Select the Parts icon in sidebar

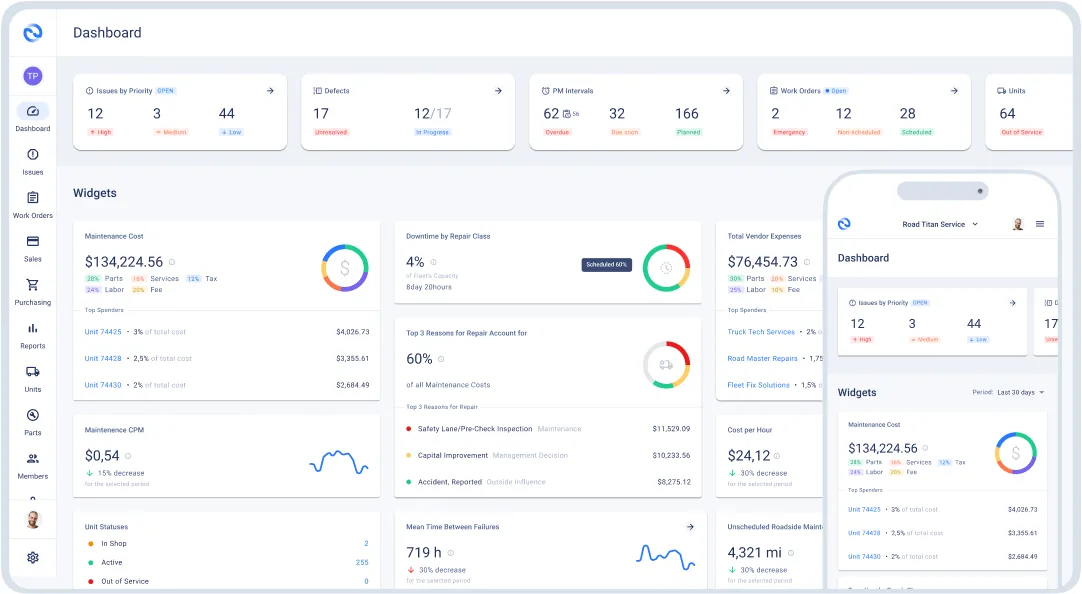[x=32, y=415]
